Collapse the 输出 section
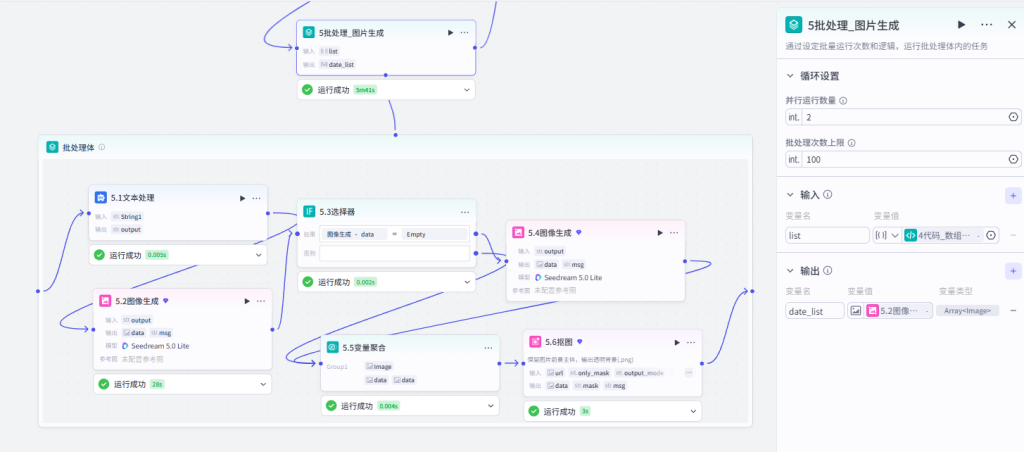1024x452 pixels. (790, 270)
